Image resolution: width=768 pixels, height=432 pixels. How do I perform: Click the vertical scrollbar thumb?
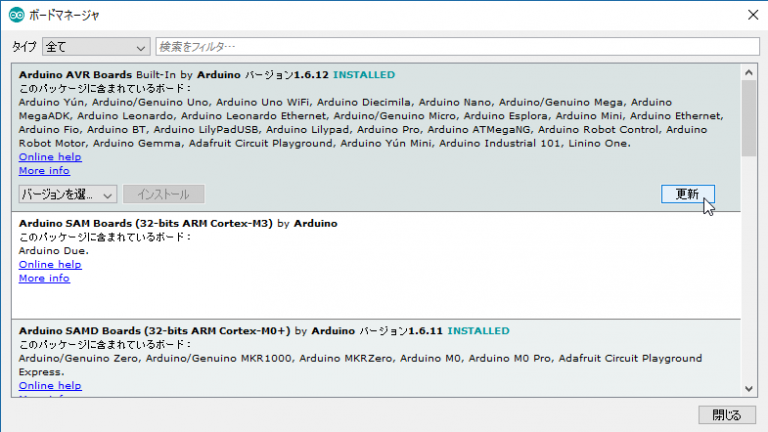point(749,118)
